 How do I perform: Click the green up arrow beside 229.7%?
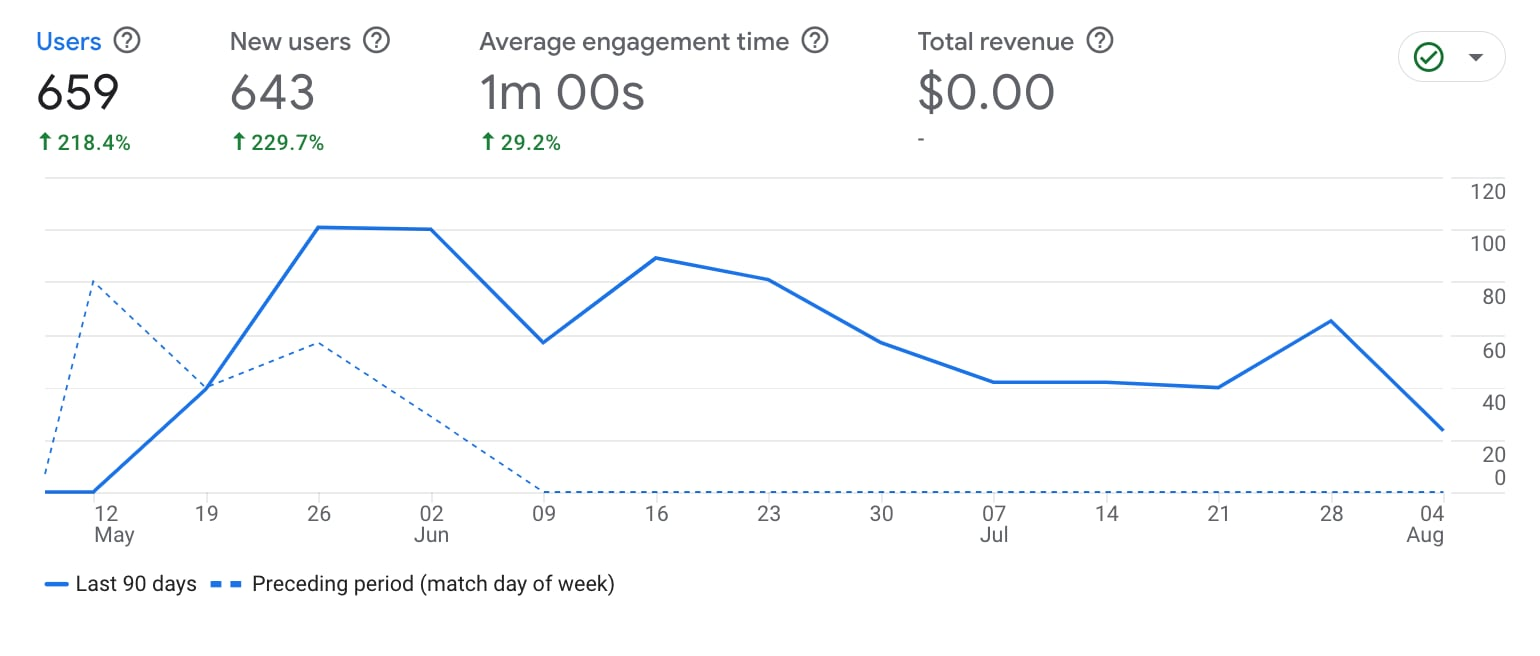pos(238,143)
